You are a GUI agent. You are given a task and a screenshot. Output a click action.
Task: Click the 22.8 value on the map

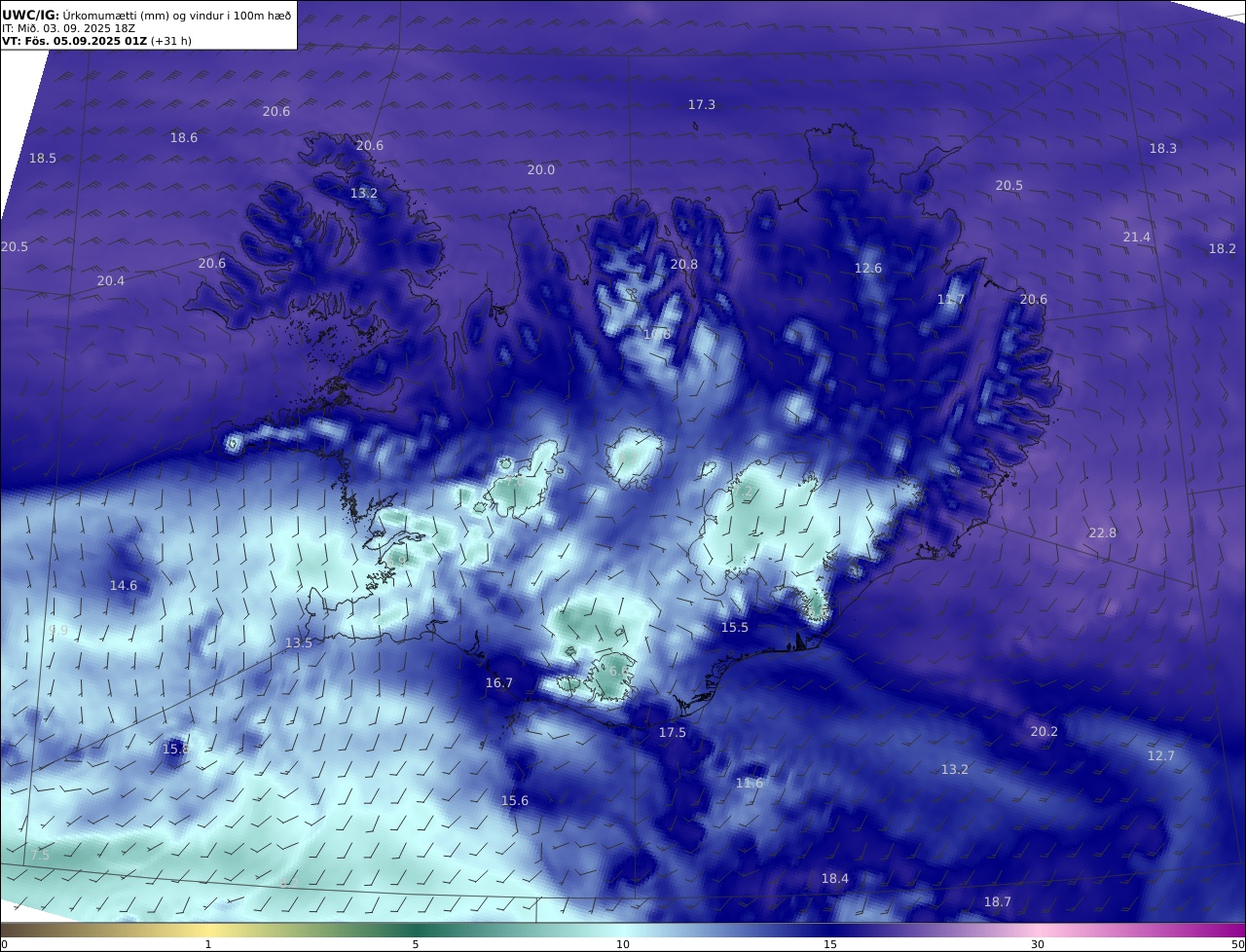click(1103, 532)
